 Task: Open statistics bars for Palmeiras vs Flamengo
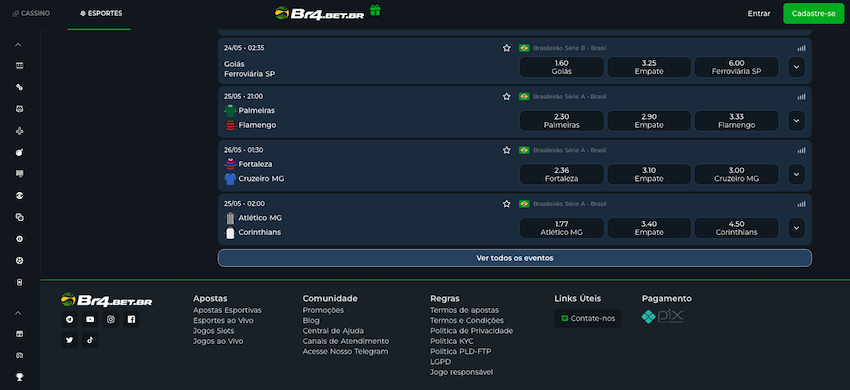point(801,97)
